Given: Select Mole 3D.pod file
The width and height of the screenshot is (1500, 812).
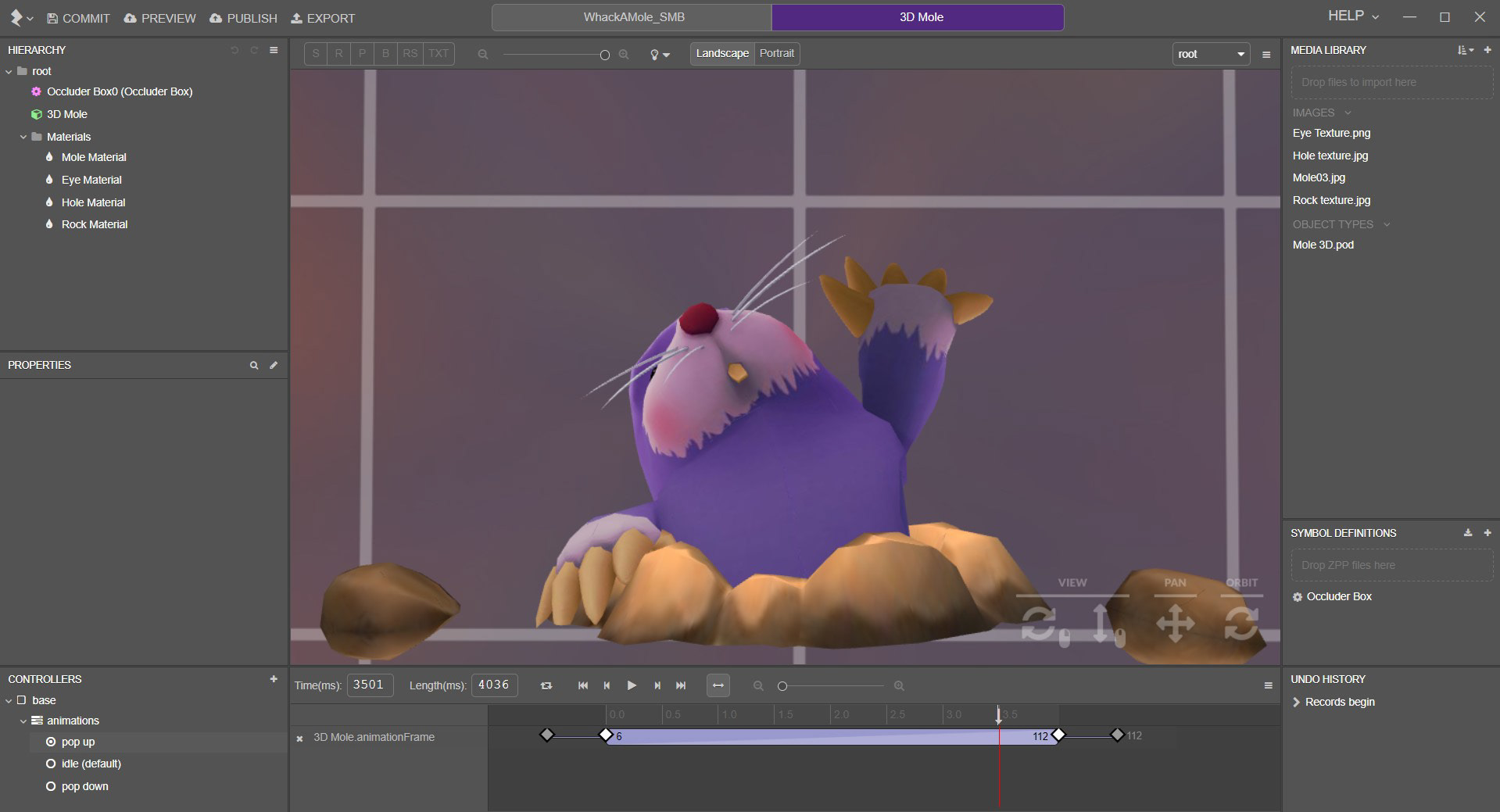Looking at the screenshot, I should (1323, 245).
